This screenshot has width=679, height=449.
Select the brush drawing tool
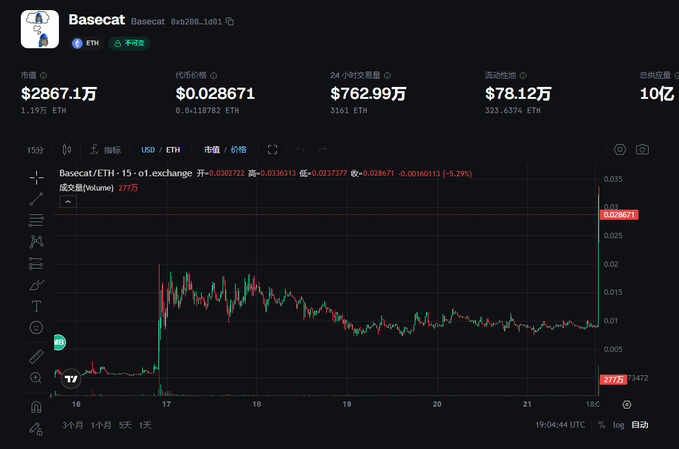36,285
